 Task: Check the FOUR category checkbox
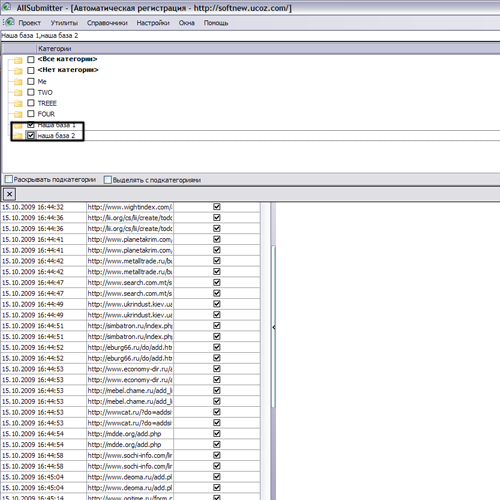coord(31,114)
